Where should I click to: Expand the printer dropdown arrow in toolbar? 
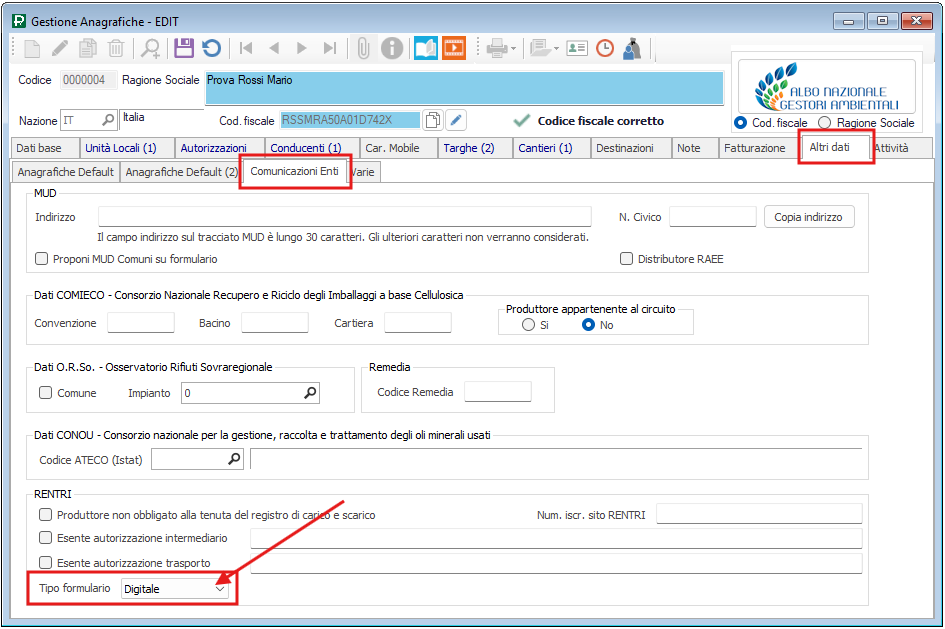pyautogui.click(x=514, y=48)
